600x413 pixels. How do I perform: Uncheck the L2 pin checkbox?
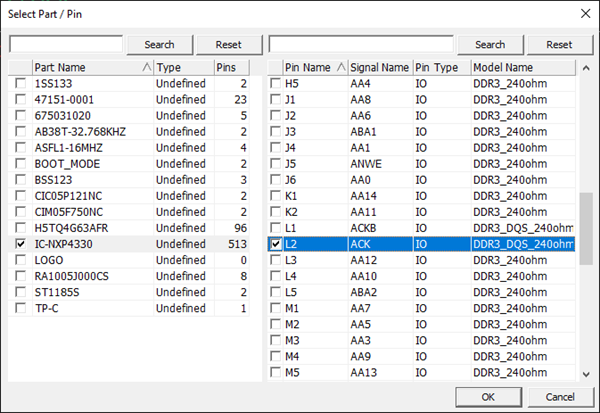277,244
